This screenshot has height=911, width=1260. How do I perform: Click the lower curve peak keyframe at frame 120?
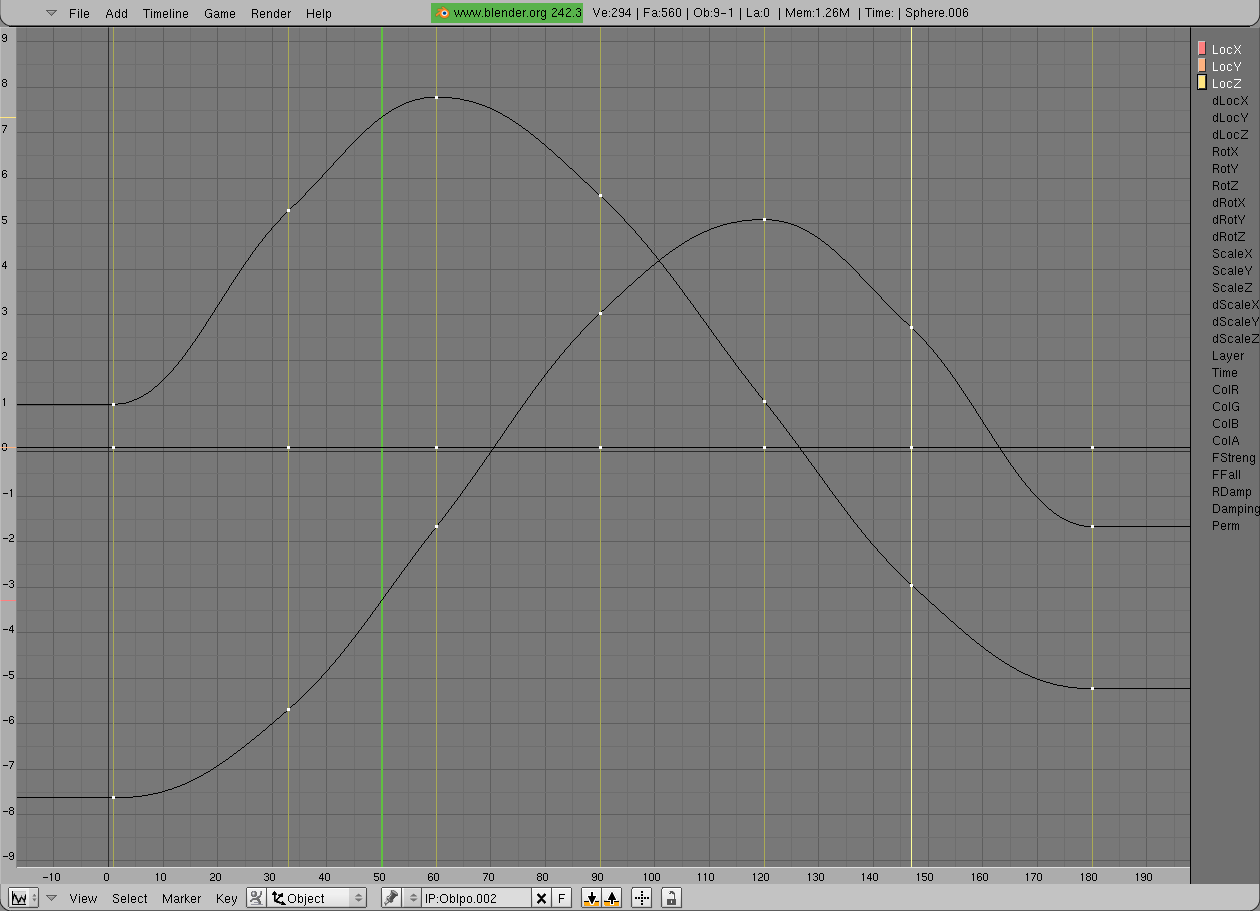(764, 219)
